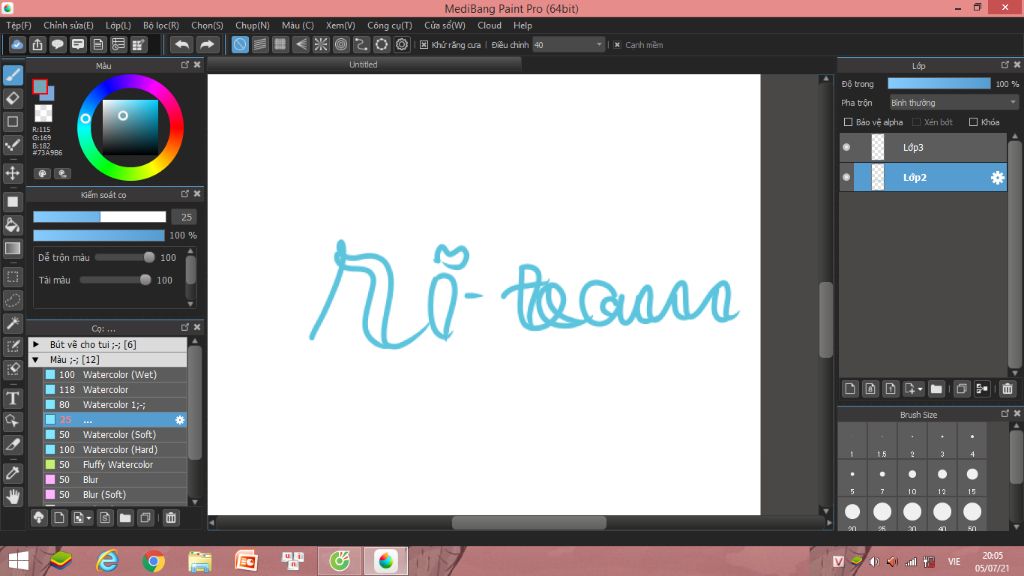This screenshot has width=1024, height=576.
Task: Toggle visibility of Lớp3 layer
Action: click(847, 148)
